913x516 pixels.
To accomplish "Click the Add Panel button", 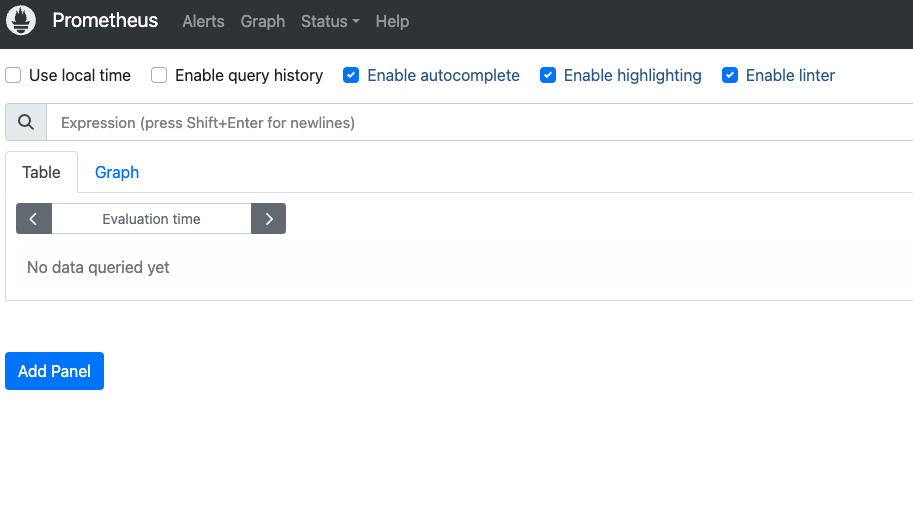I will [x=54, y=371].
